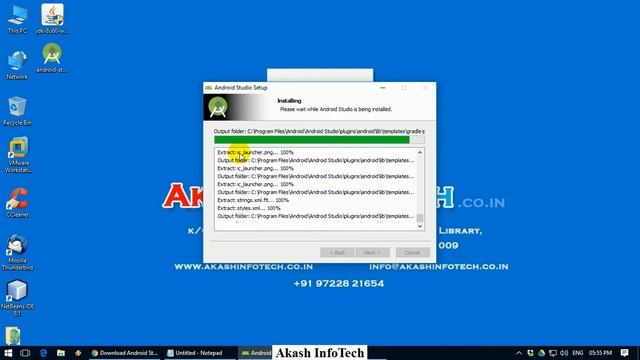
Task: Select the android-studio installer desktop icon
Action: point(51,58)
